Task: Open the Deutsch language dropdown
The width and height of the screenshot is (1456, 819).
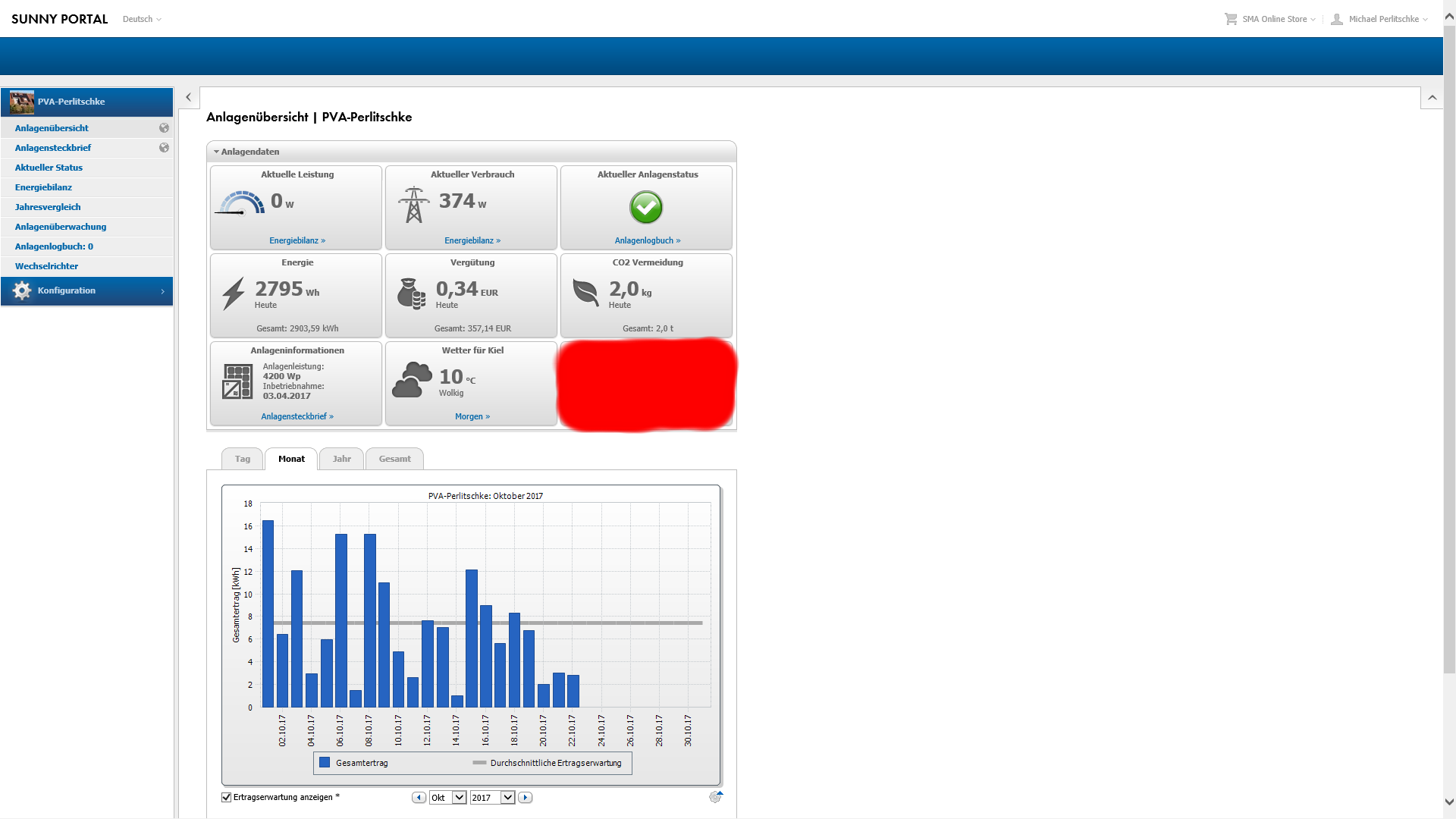Action: click(142, 19)
